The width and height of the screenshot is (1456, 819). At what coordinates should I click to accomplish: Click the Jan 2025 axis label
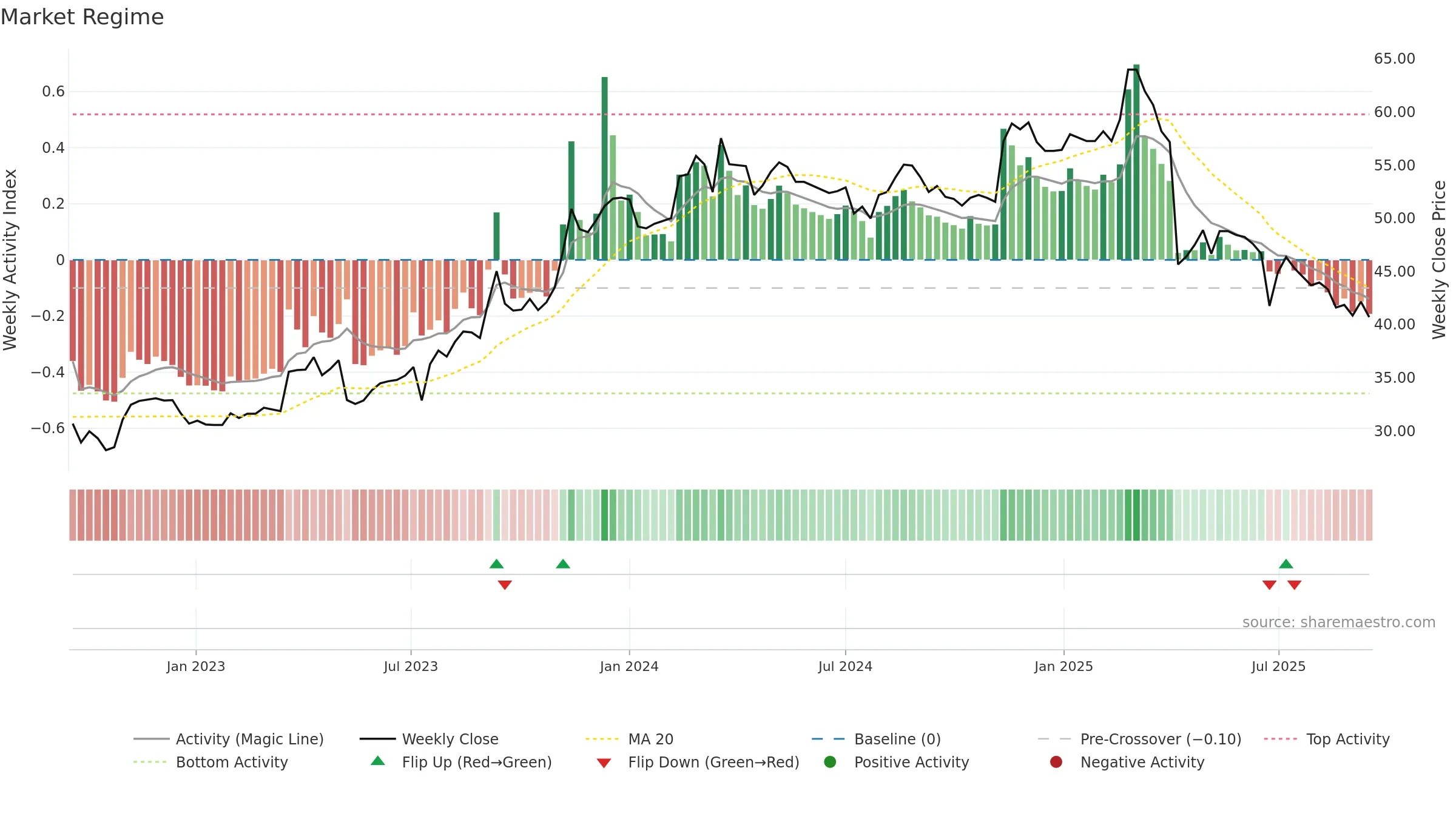tap(1063, 666)
